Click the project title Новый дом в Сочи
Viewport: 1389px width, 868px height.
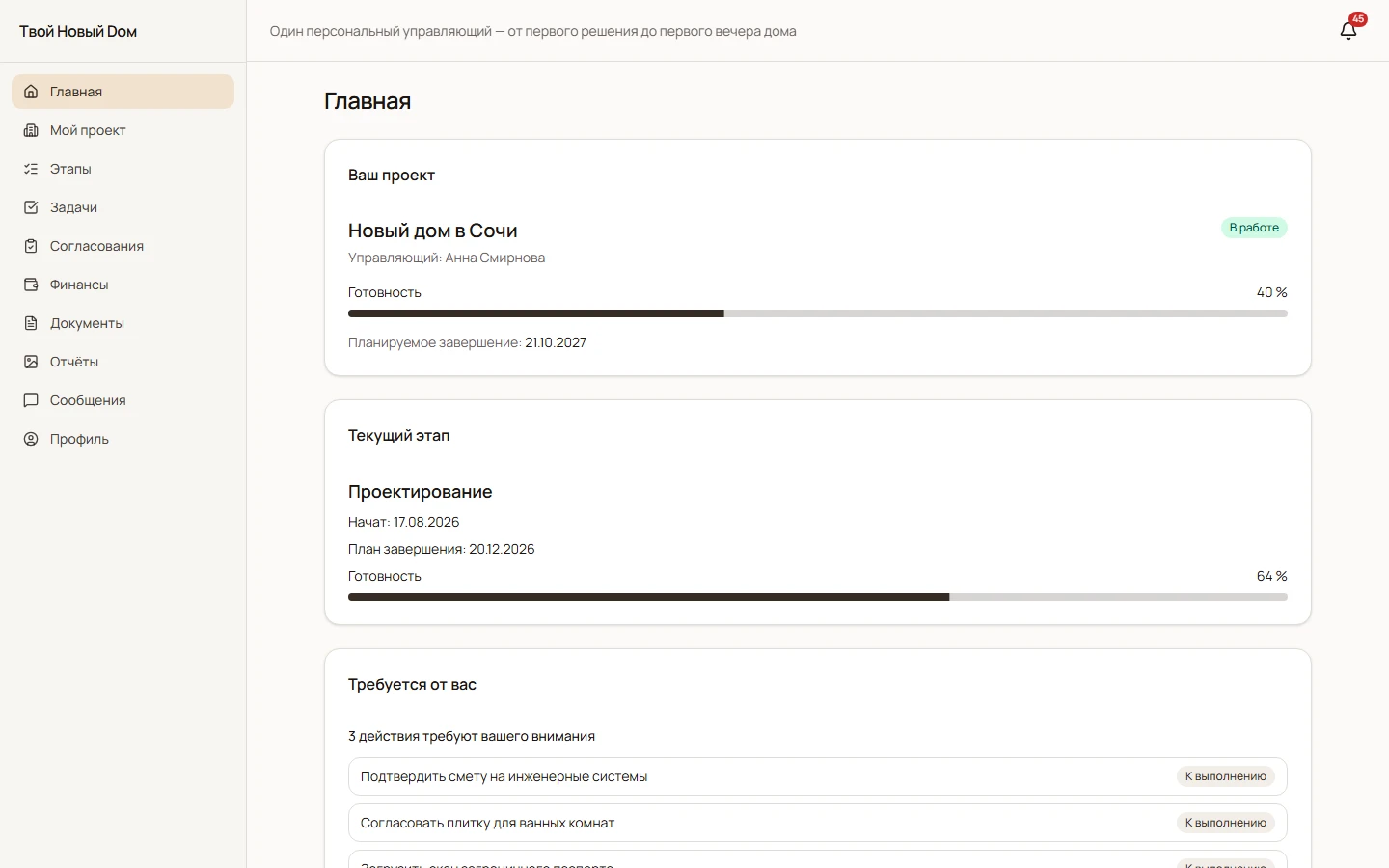point(433,231)
